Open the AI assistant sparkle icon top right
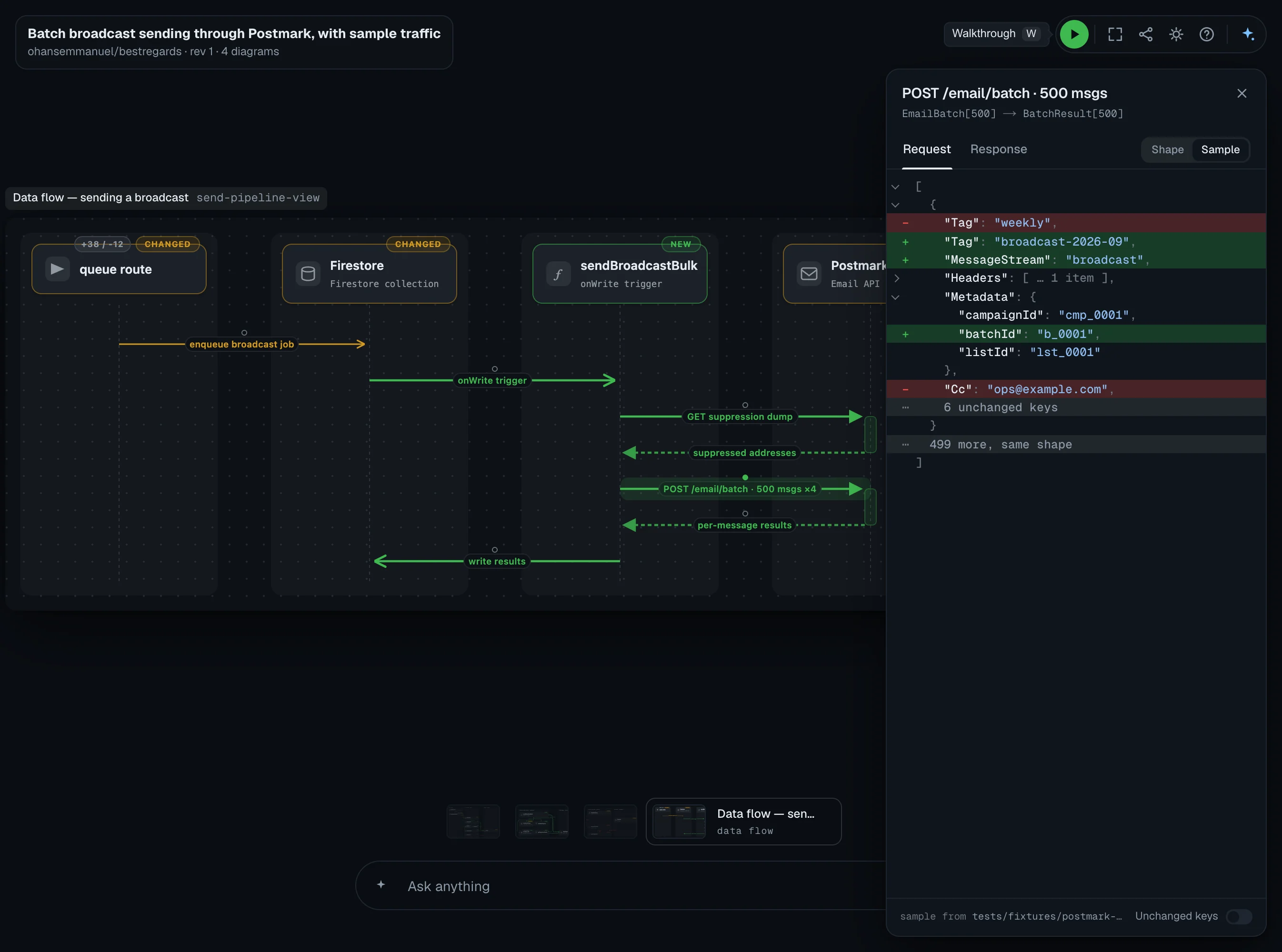The width and height of the screenshot is (1282, 952). coord(1248,34)
